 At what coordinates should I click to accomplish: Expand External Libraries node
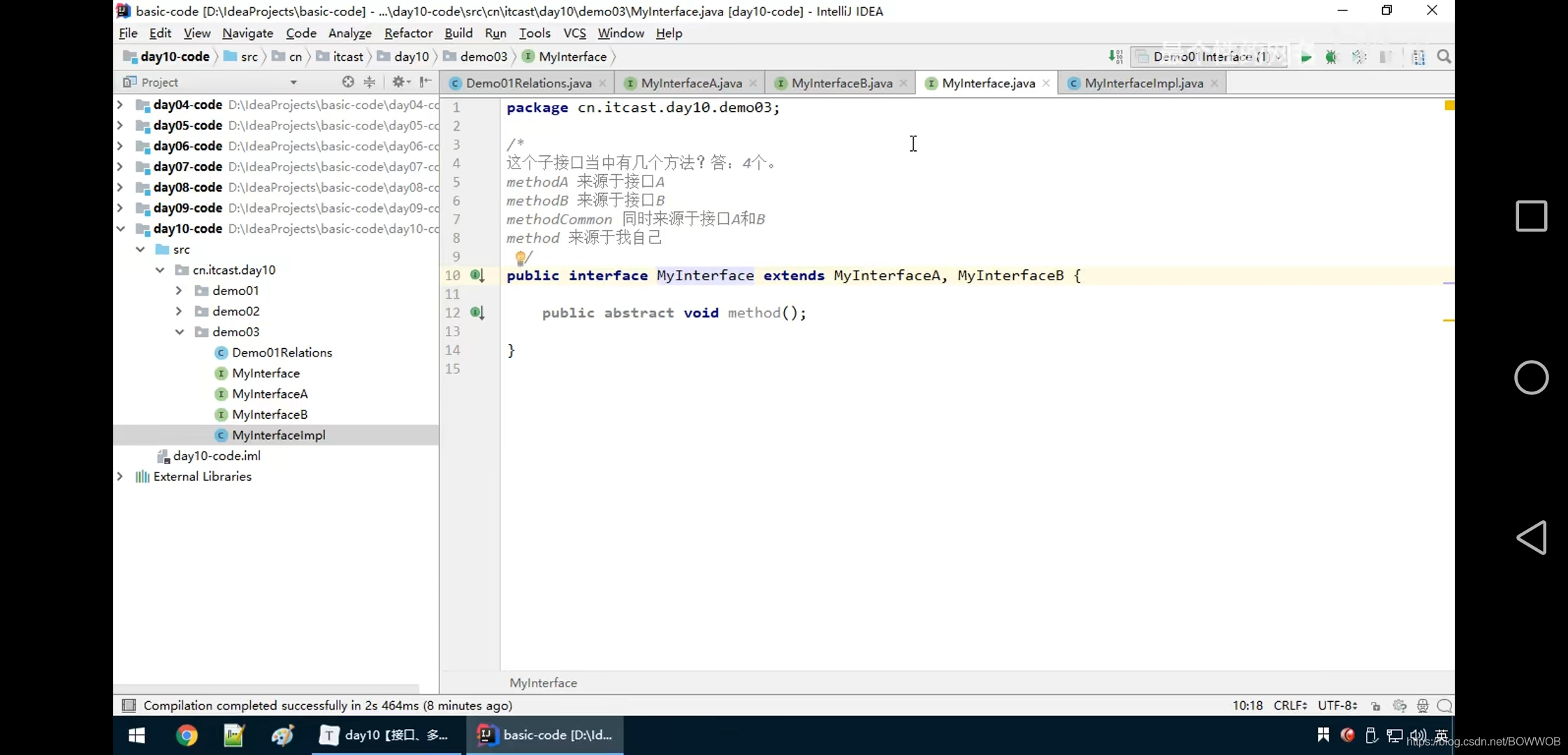(120, 477)
